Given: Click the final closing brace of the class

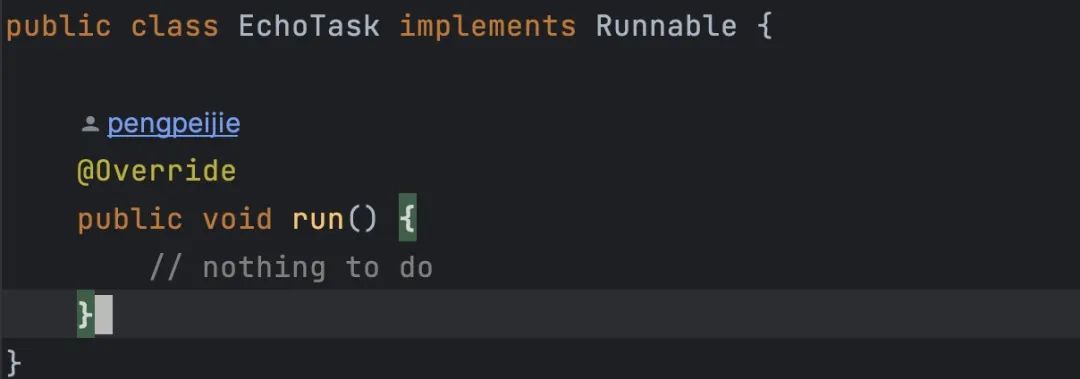Looking at the screenshot, I should pyautogui.click(x=14, y=363).
